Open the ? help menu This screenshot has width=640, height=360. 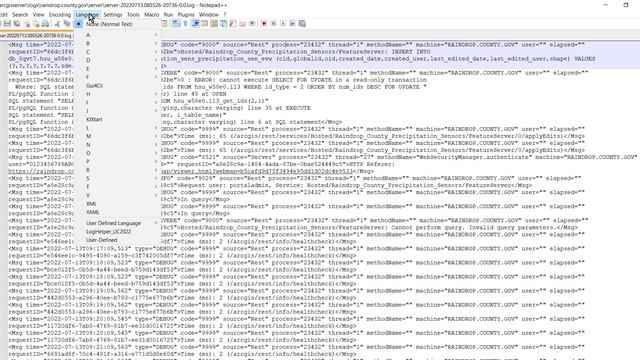click(x=224, y=15)
